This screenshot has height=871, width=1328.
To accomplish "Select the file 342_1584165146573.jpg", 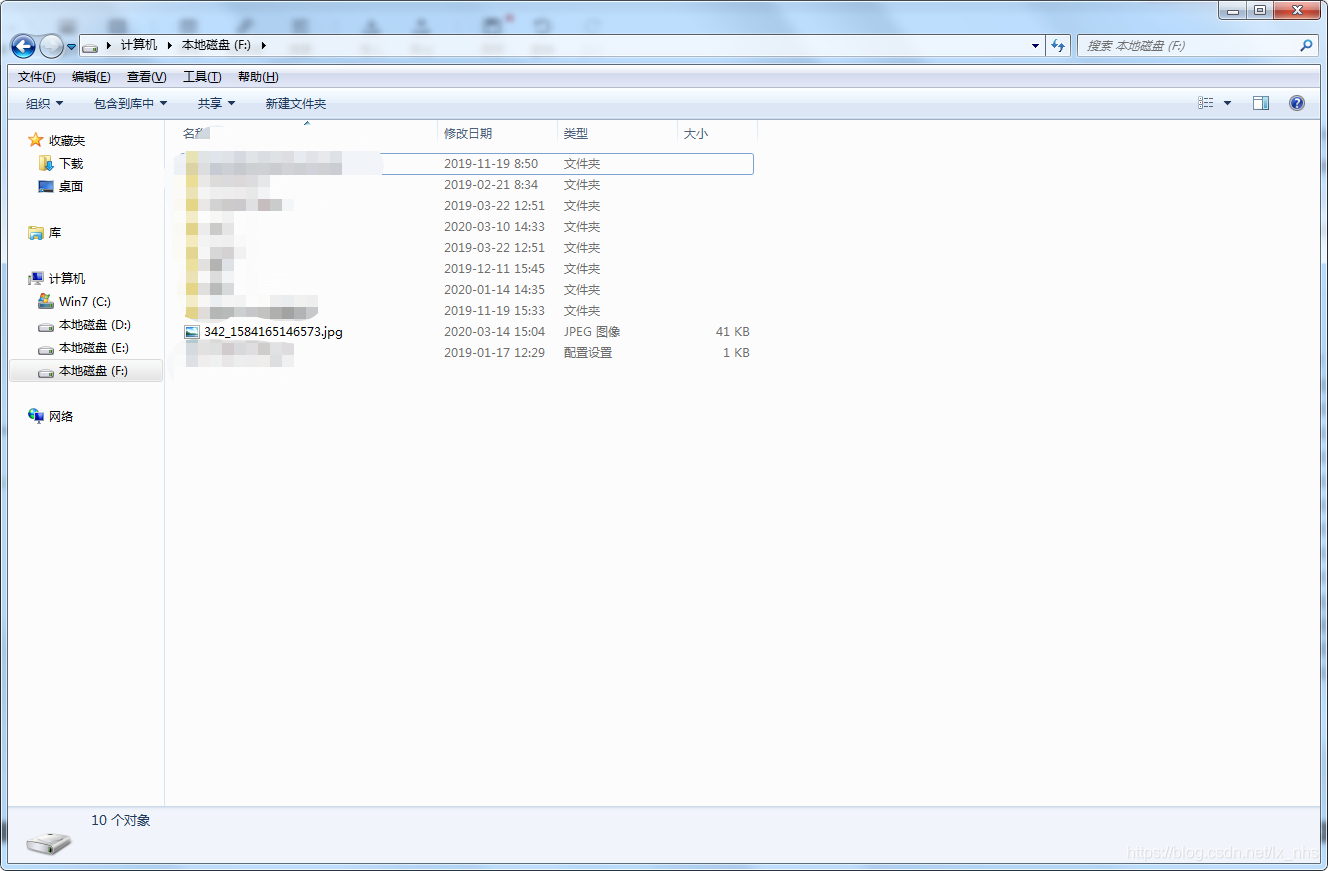I will tap(273, 331).
